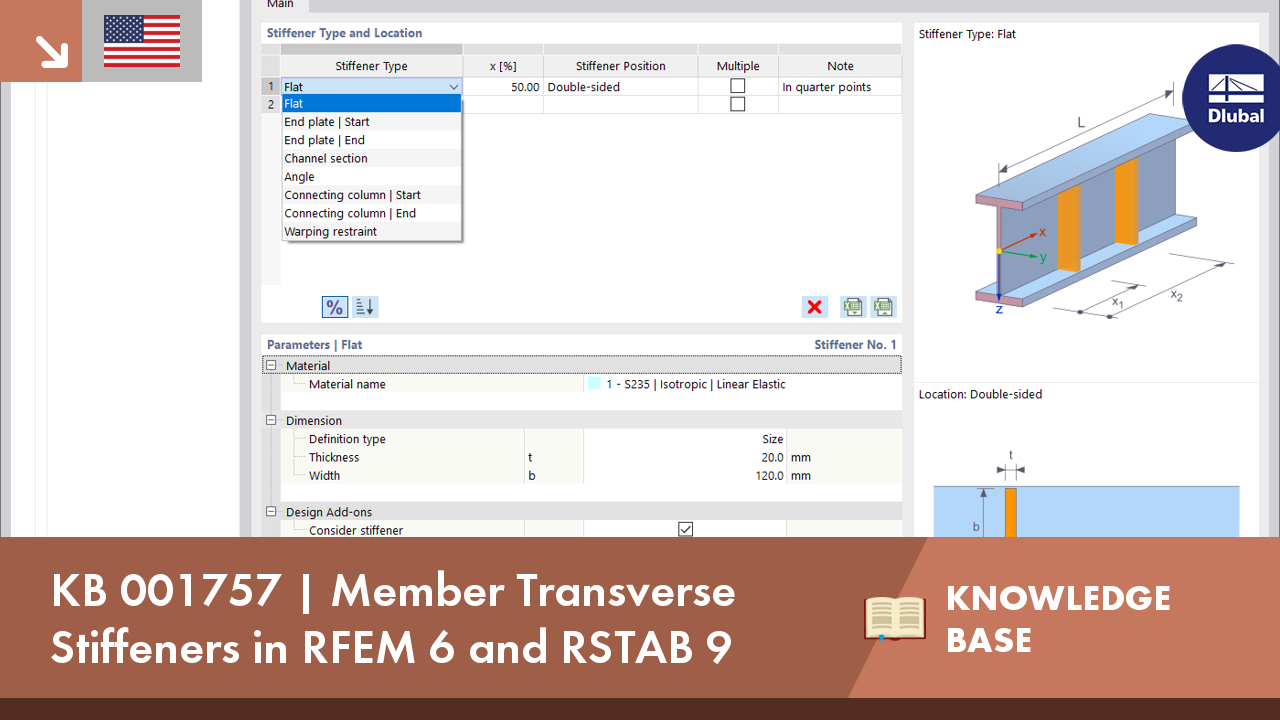Tick the Multiple checkbox in row 2
Image resolution: width=1280 pixels, height=720 pixels.
pos(738,104)
